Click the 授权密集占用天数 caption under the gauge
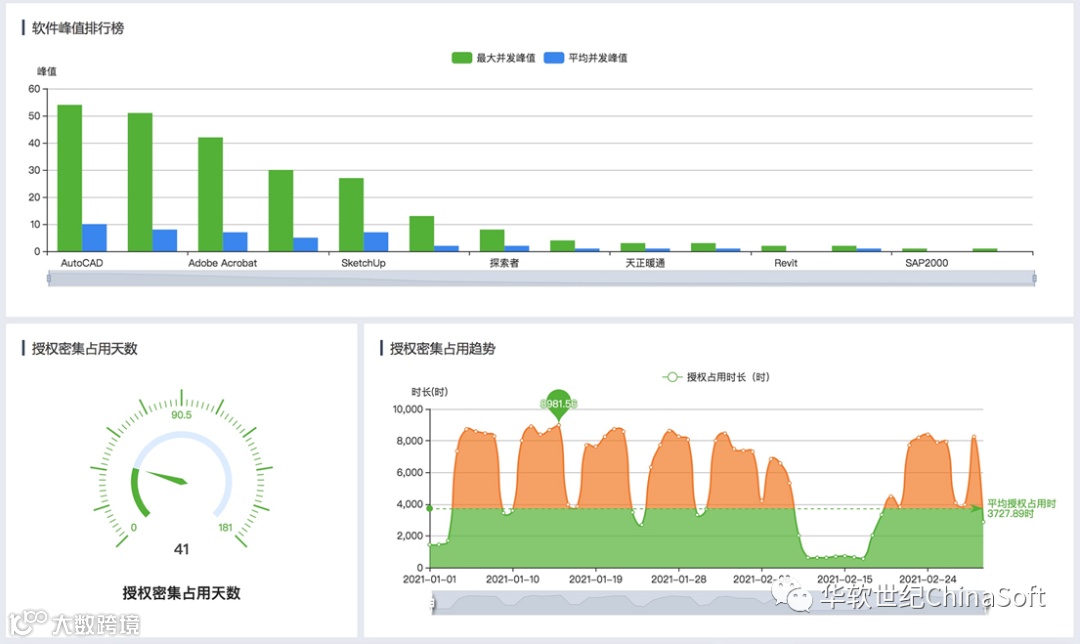The width and height of the screenshot is (1080, 644). click(x=181, y=593)
